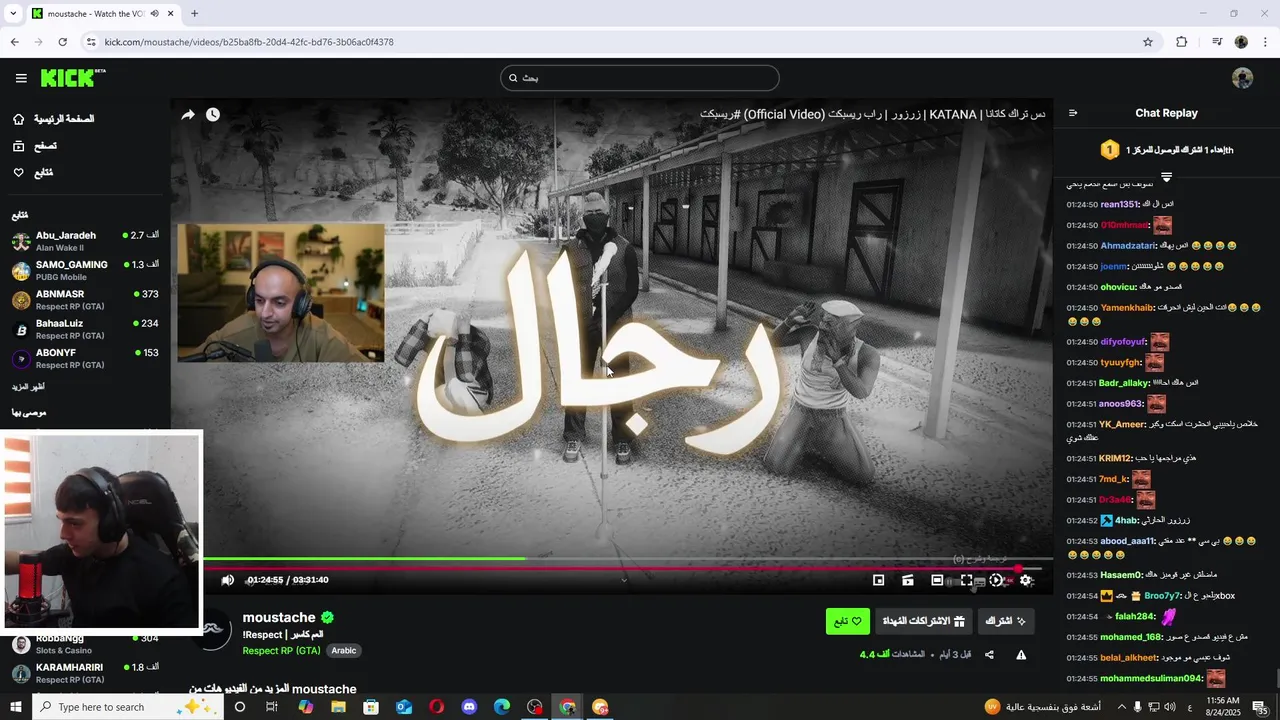Screen dimensions: 1280x720
Task: Open the moustache channel name
Action: [x=279, y=618]
